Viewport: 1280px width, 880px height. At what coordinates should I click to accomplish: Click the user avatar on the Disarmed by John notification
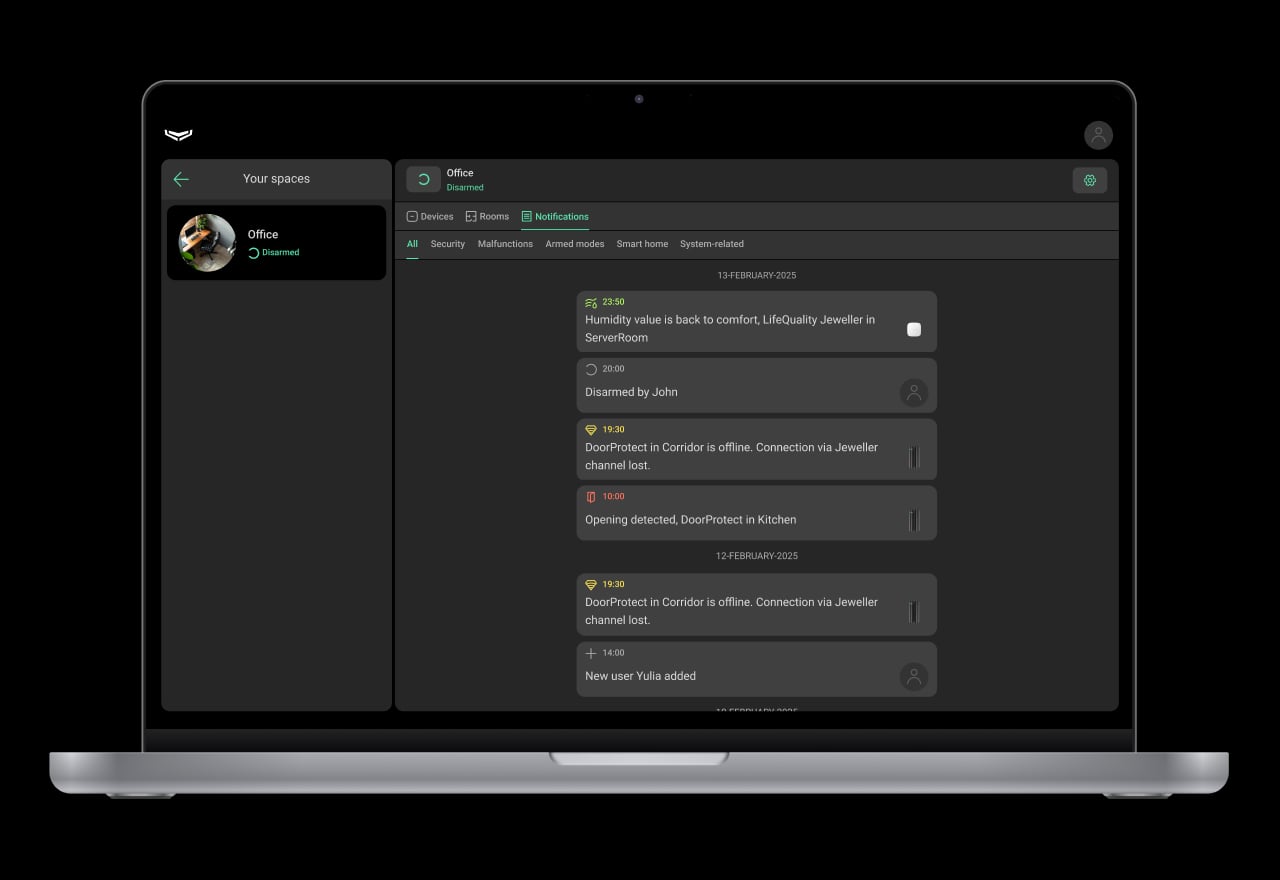pyautogui.click(x=913, y=392)
